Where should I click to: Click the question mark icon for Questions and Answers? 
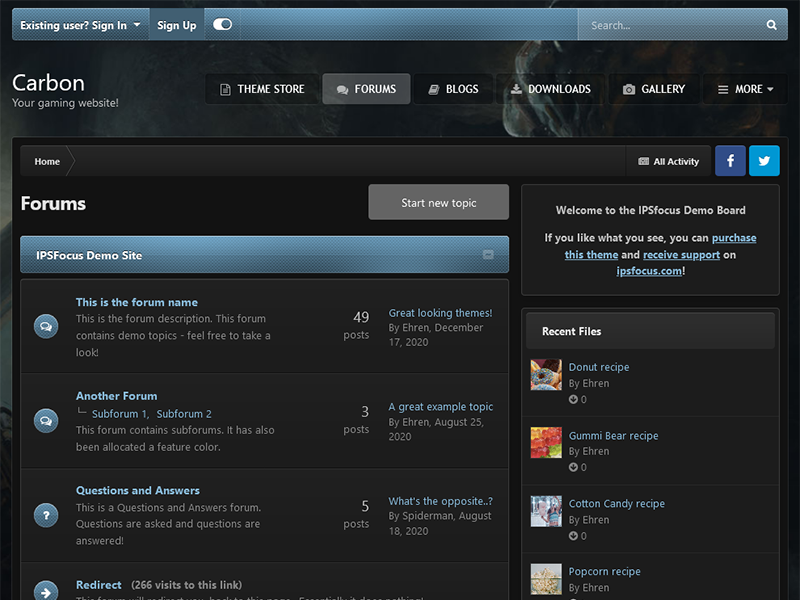pyautogui.click(x=45, y=515)
